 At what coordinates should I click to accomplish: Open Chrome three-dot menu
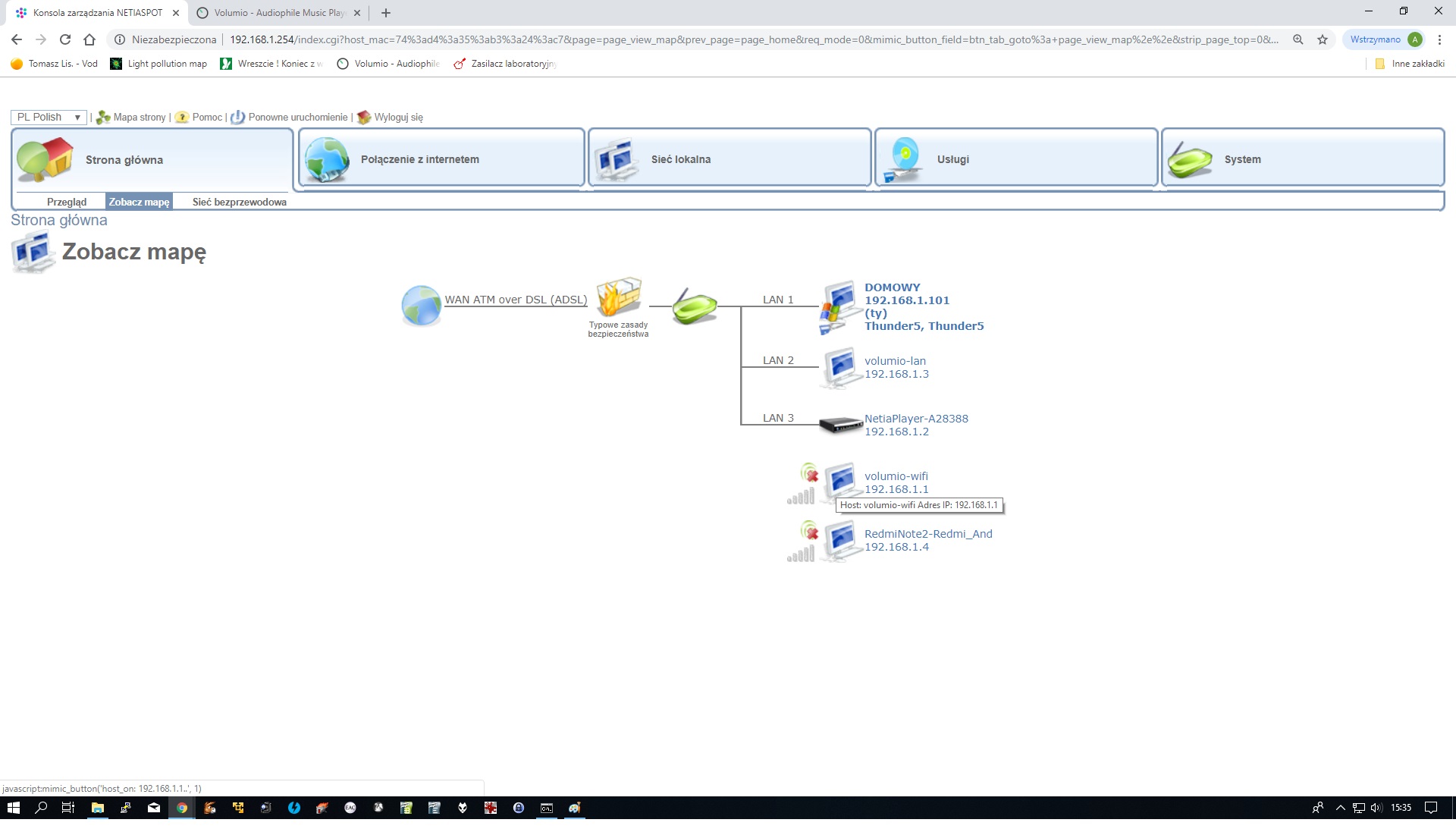click(1439, 39)
